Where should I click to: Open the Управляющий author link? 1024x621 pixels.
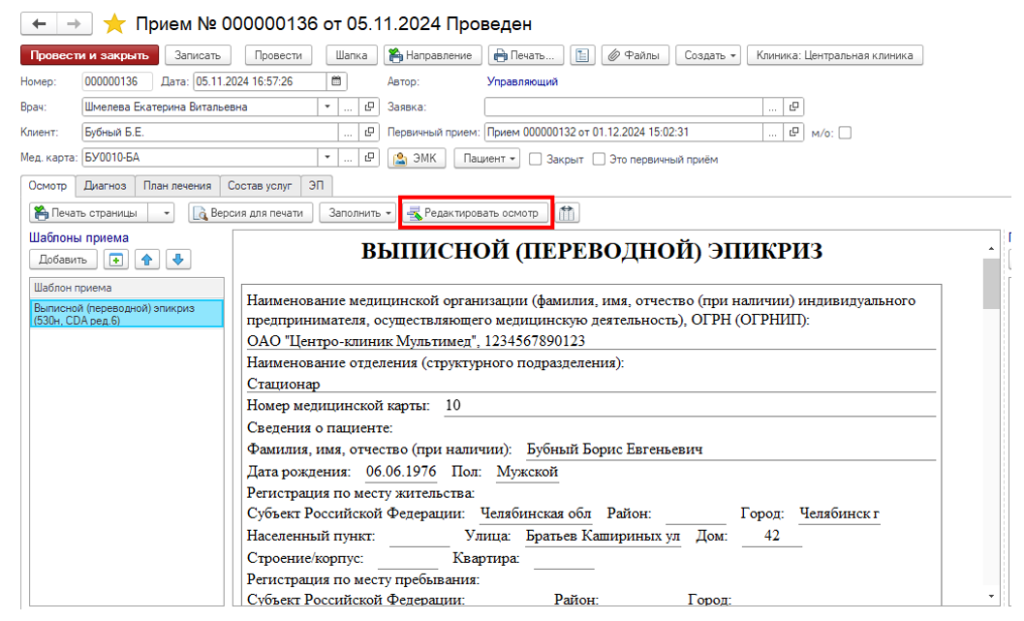[522, 82]
